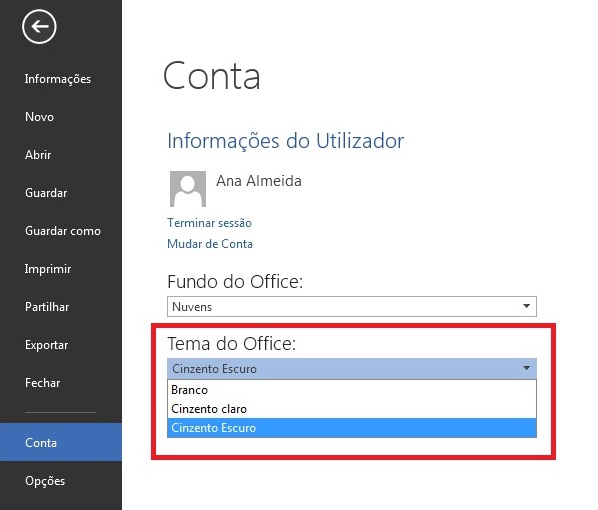Image resolution: width=598 pixels, height=510 pixels.
Task: Click Ana Almeida's profile picture
Action: click(x=188, y=189)
